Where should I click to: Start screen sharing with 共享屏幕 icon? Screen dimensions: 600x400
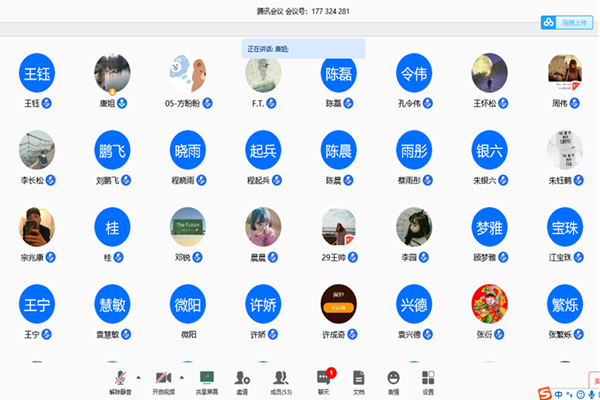coord(207,379)
